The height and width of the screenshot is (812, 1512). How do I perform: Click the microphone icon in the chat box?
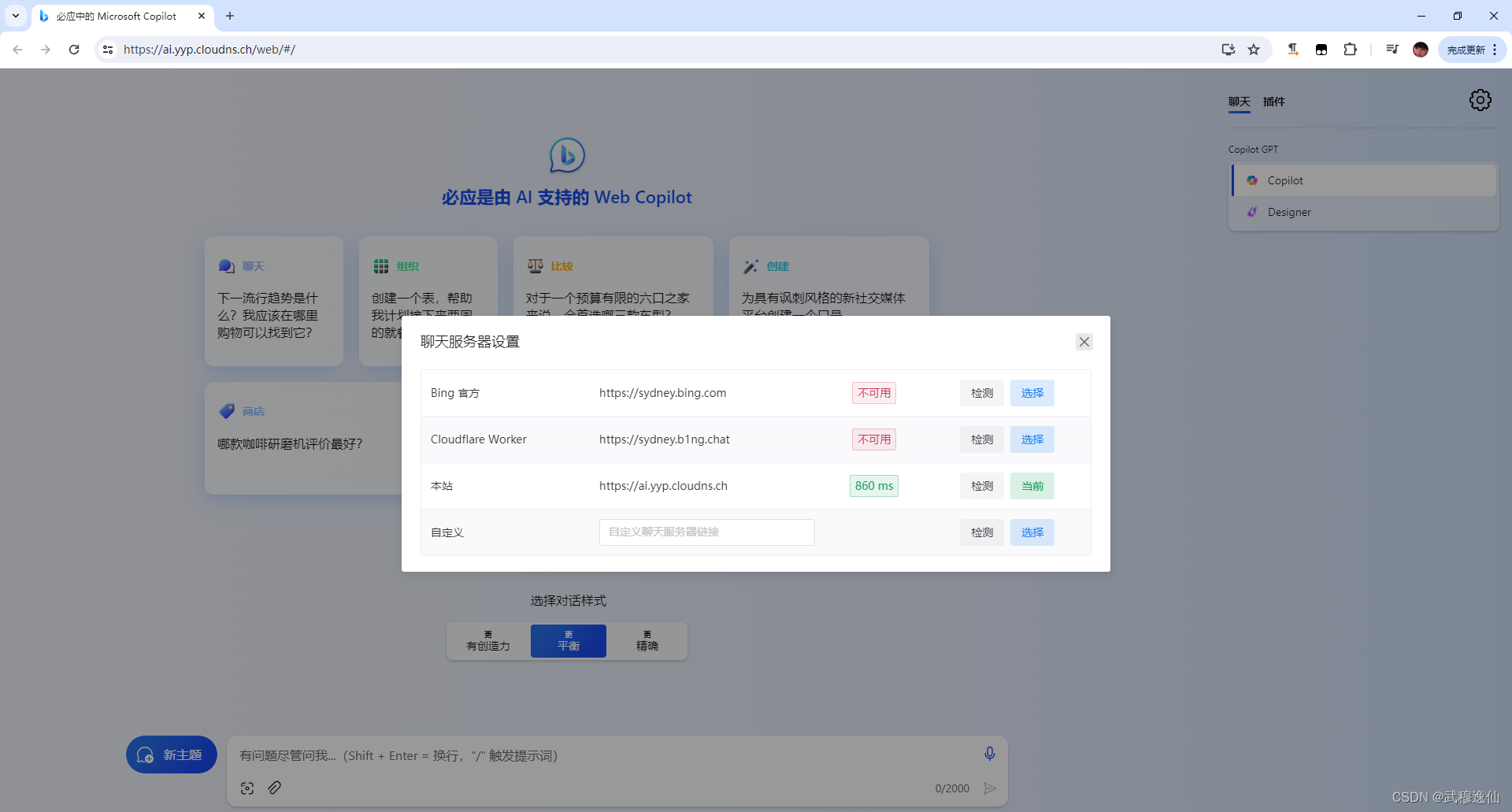989,754
